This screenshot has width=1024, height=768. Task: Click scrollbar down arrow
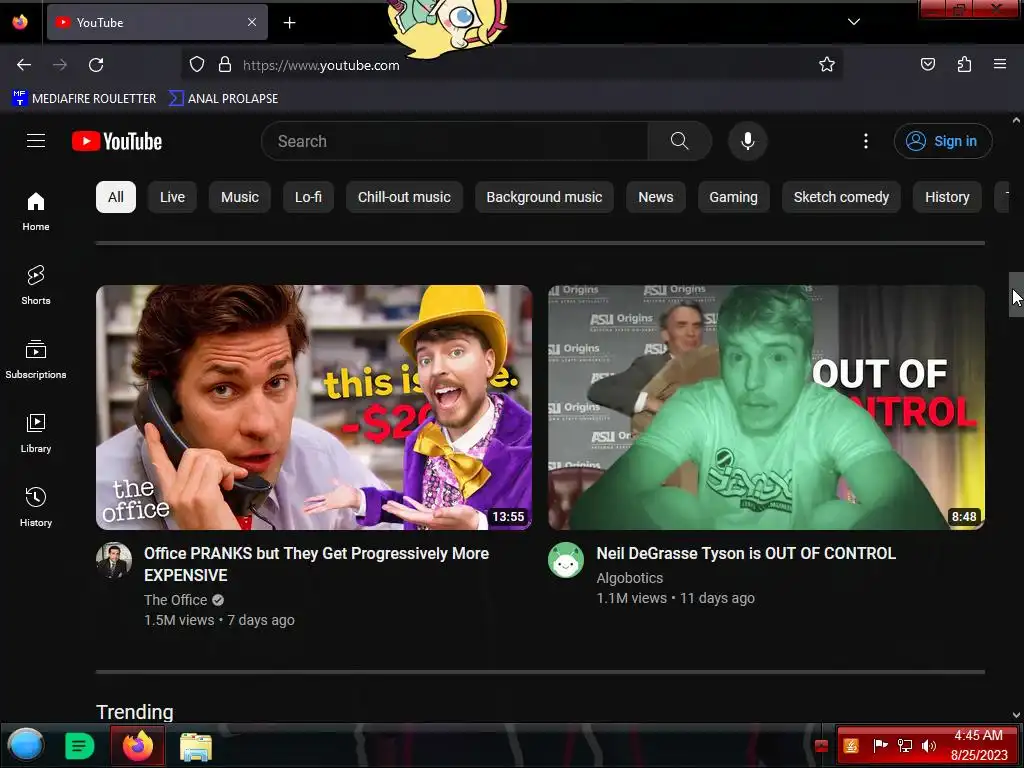1016,715
